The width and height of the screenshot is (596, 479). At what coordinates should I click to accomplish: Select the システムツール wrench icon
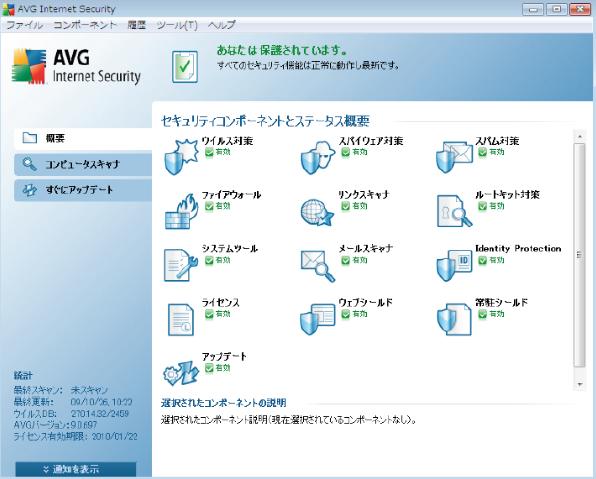click(181, 265)
